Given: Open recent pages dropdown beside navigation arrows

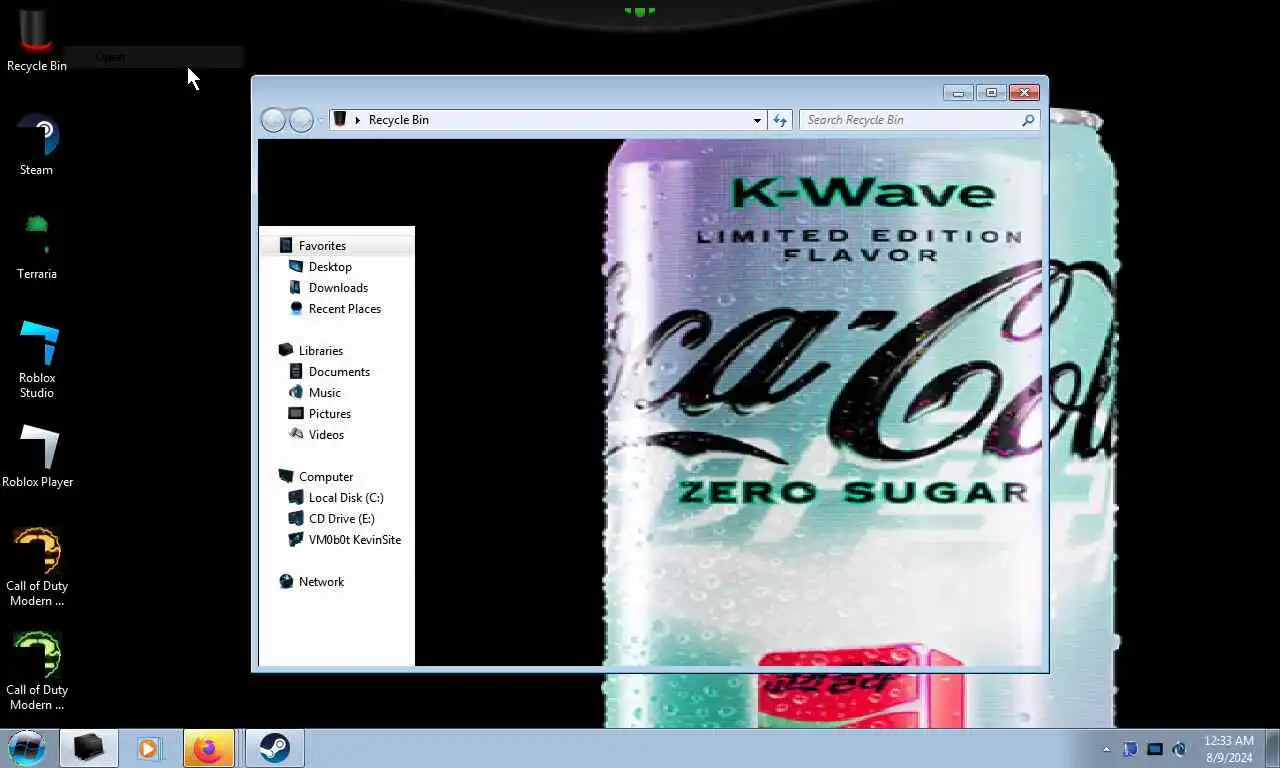Looking at the screenshot, I should pyautogui.click(x=321, y=120).
